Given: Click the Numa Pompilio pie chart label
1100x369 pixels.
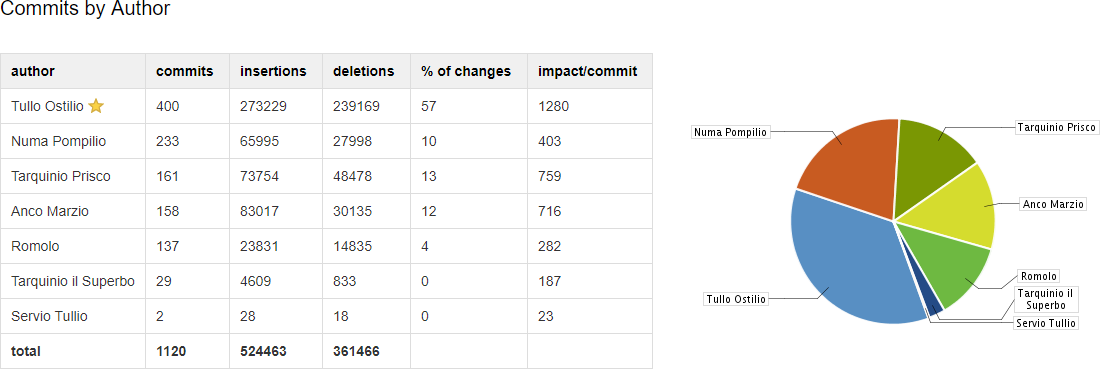Looking at the screenshot, I should pyautogui.click(x=731, y=132).
